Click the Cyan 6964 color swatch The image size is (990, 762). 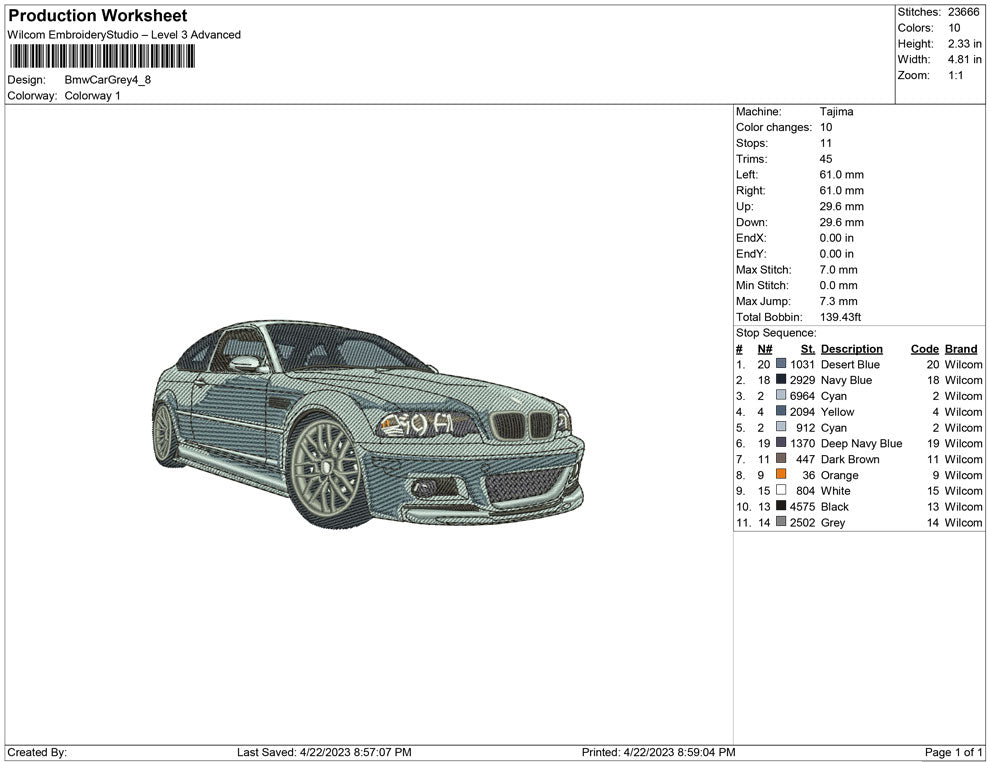pos(781,397)
